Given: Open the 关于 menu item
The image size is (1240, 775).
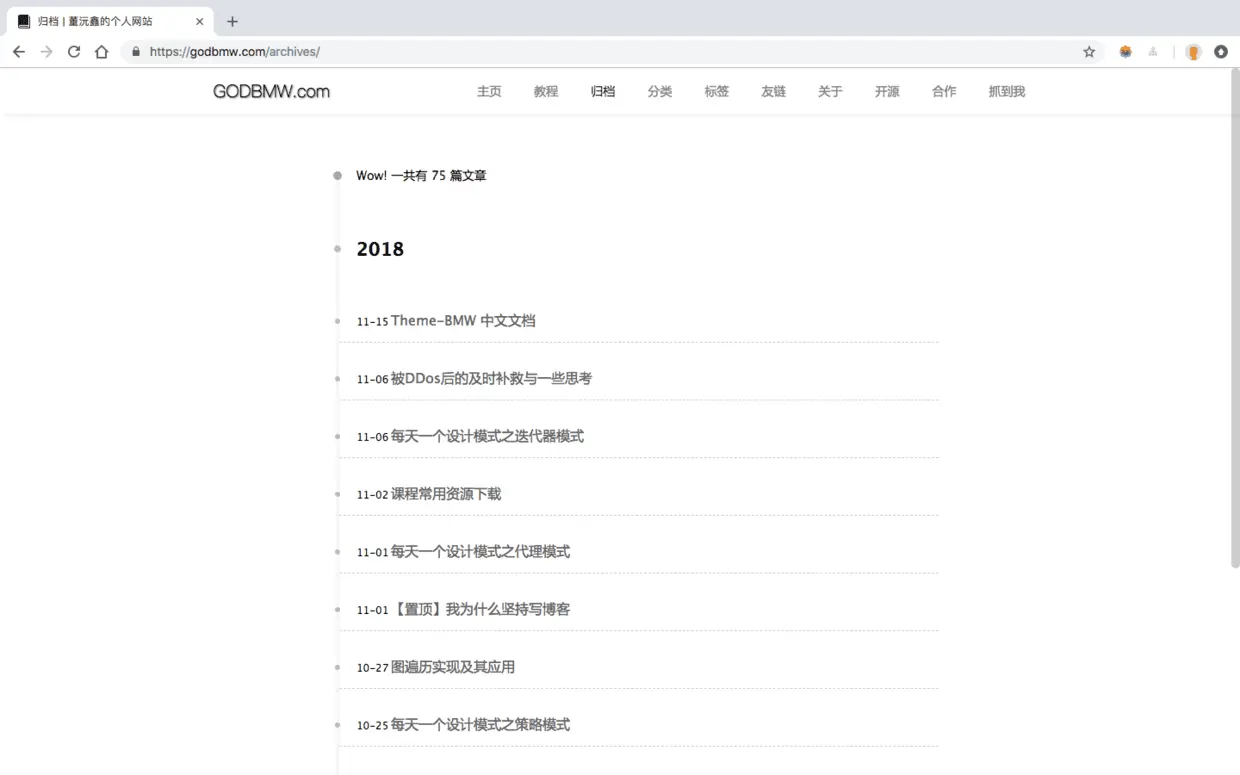Looking at the screenshot, I should (x=831, y=91).
